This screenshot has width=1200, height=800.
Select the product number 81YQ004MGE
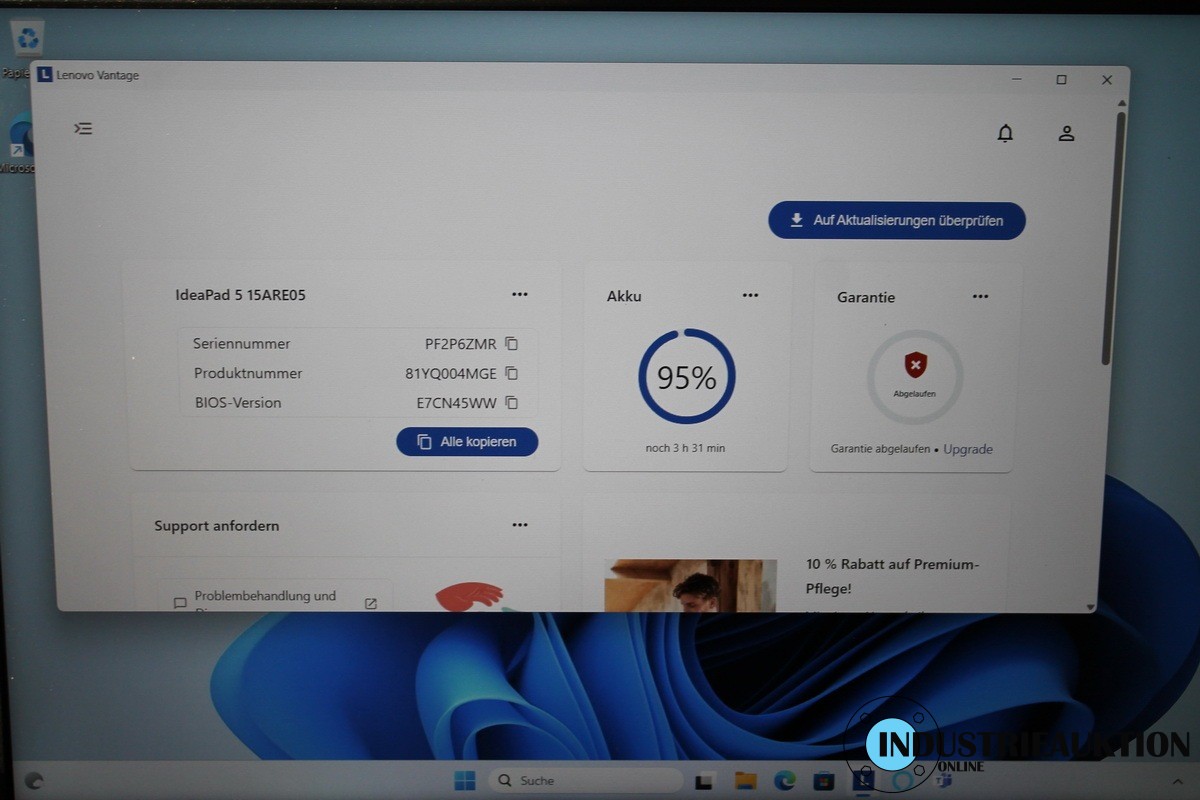tap(451, 374)
